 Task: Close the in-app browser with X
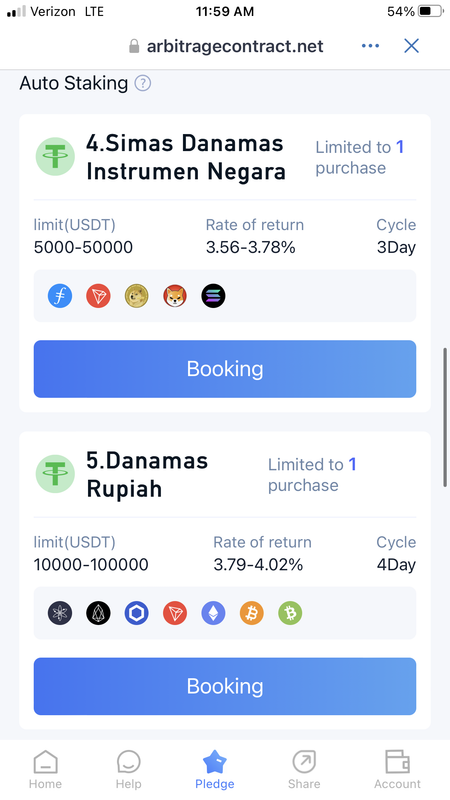(411, 46)
